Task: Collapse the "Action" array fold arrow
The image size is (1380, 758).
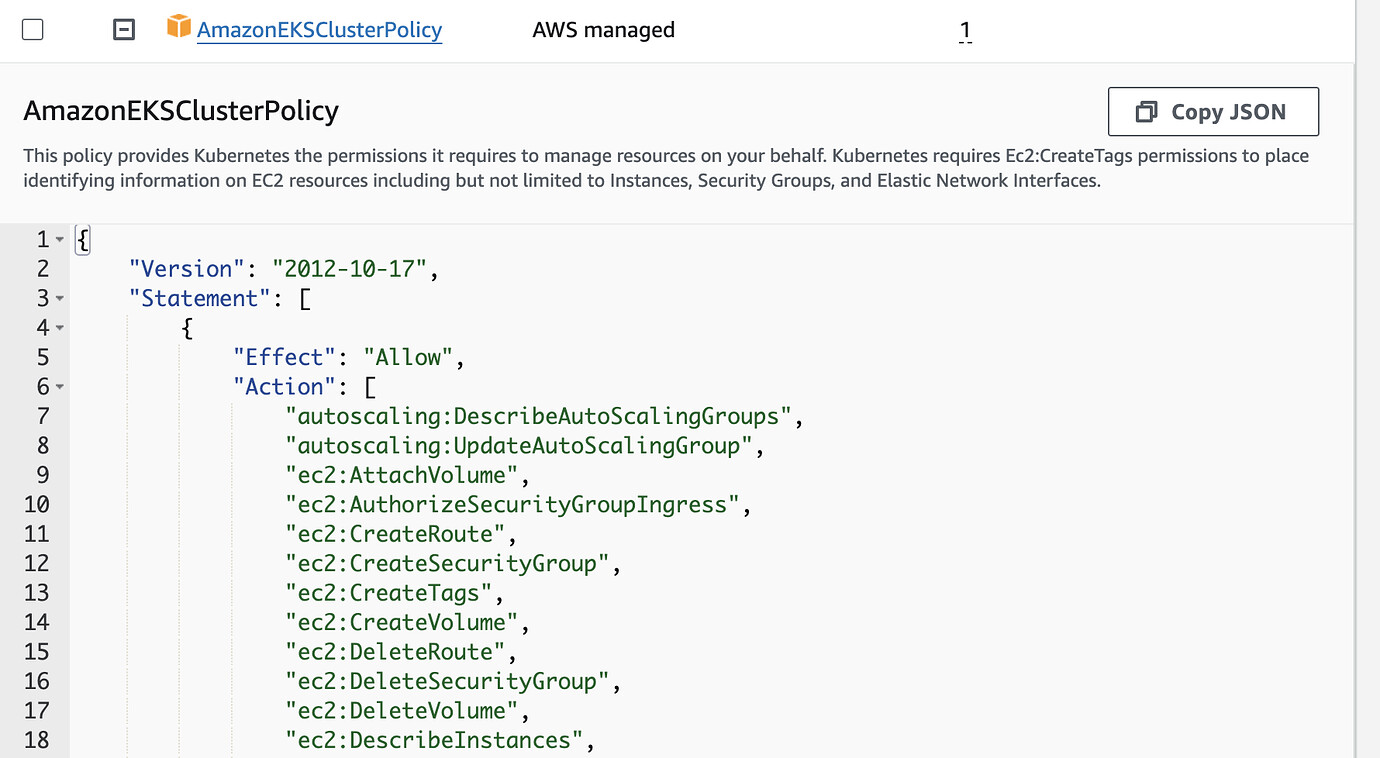Action: click(60, 387)
